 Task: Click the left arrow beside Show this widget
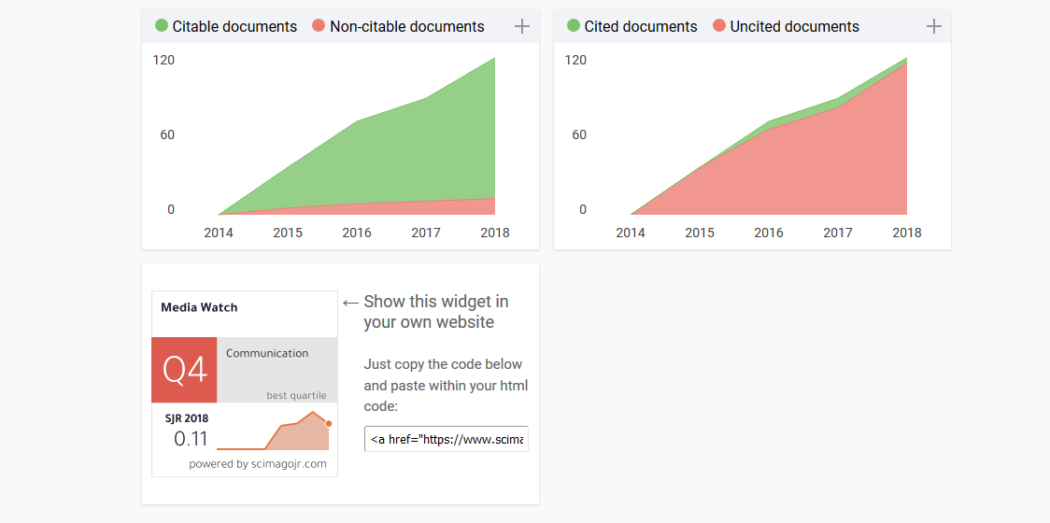350,302
